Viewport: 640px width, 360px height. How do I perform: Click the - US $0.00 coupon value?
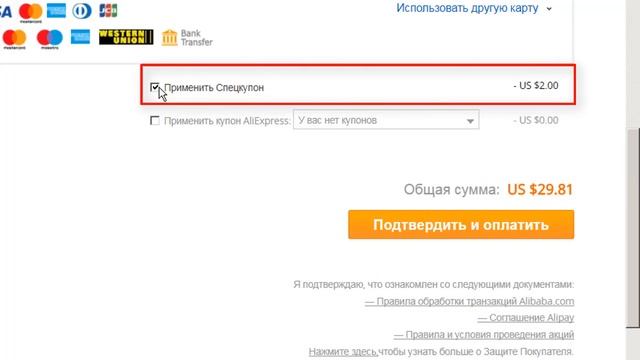[x=536, y=120]
